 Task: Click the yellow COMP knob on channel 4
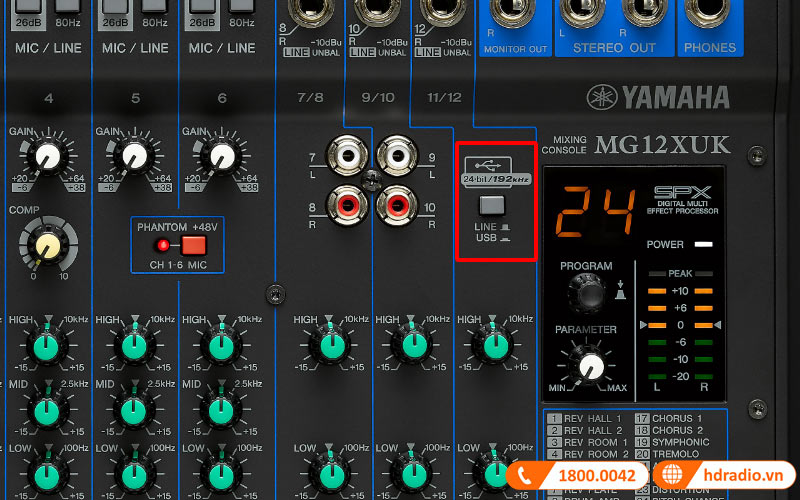click(48, 247)
